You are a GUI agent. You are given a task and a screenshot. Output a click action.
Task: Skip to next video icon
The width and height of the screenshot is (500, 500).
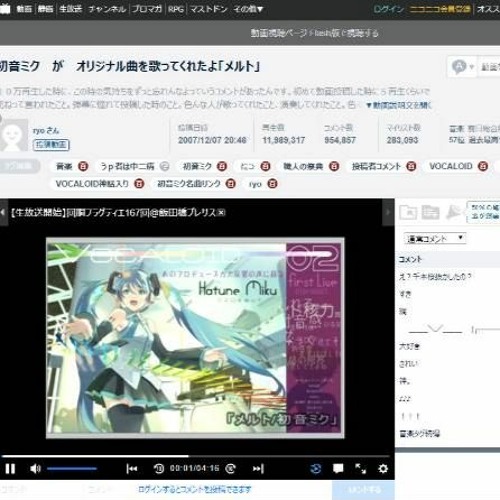(258, 469)
